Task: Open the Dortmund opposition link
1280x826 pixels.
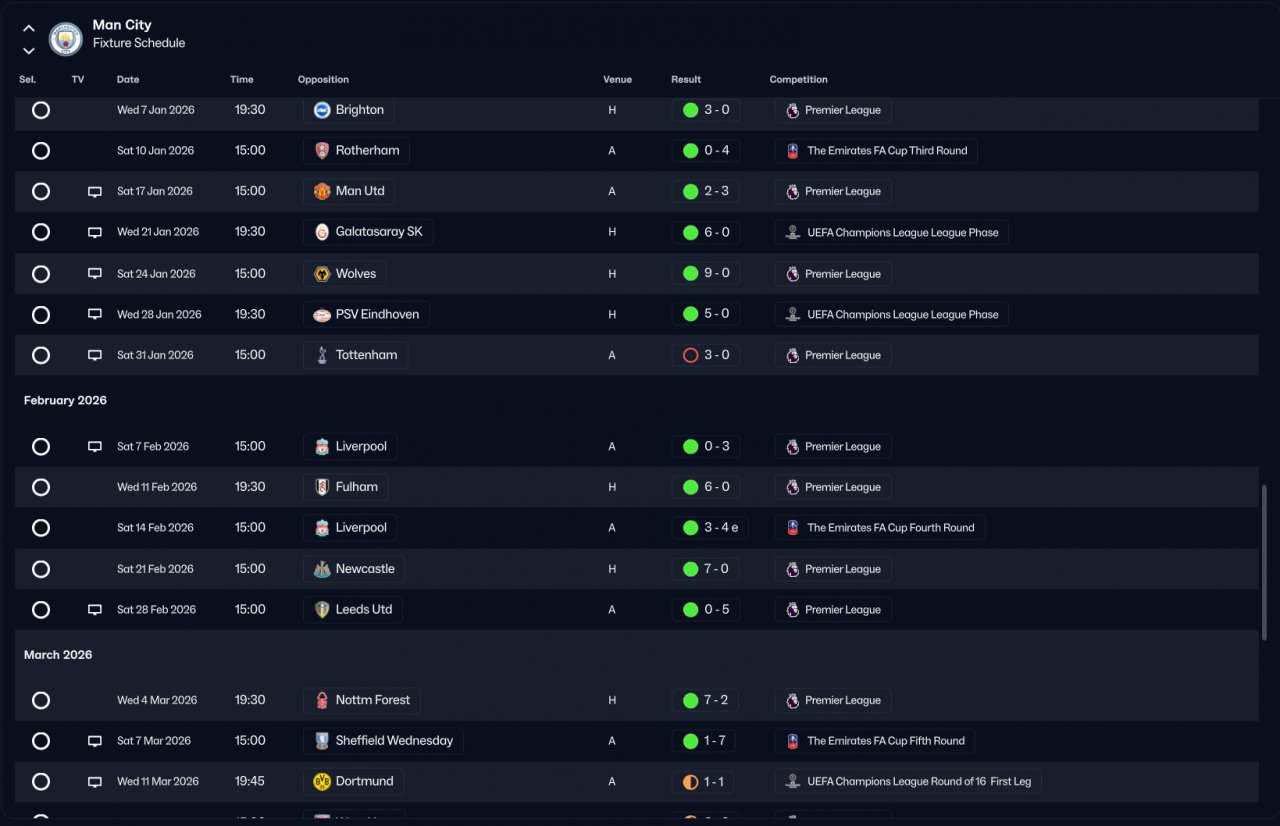Action: 354,782
